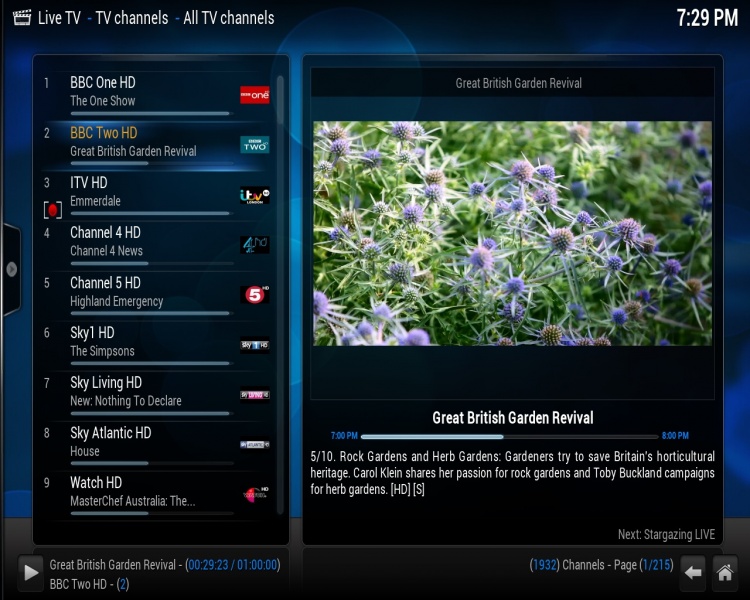Image resolution: width=750 pixels, height=600 pixels.
Task: Select channel Channel 5 HD
Action: point(155,295)
